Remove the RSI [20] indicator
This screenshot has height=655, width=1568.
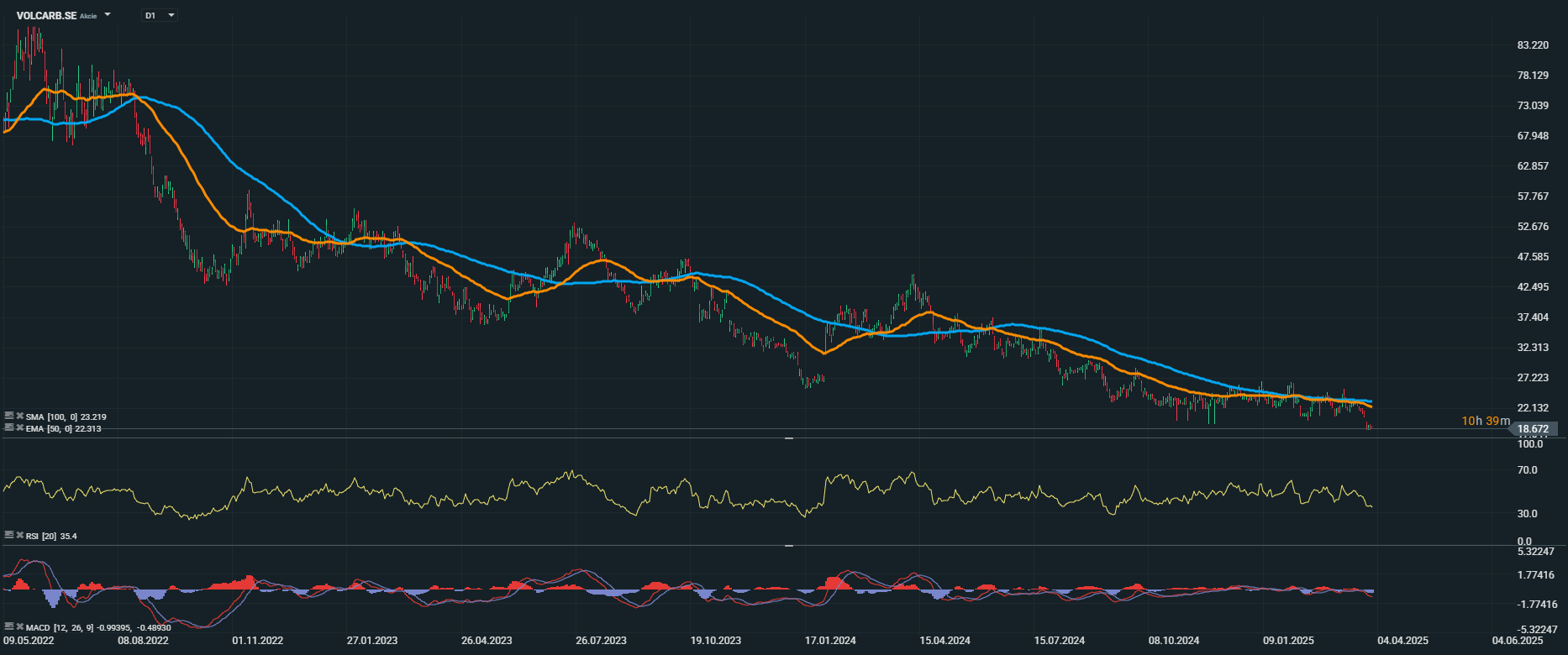pyautogui.click(x=19, y=536)
